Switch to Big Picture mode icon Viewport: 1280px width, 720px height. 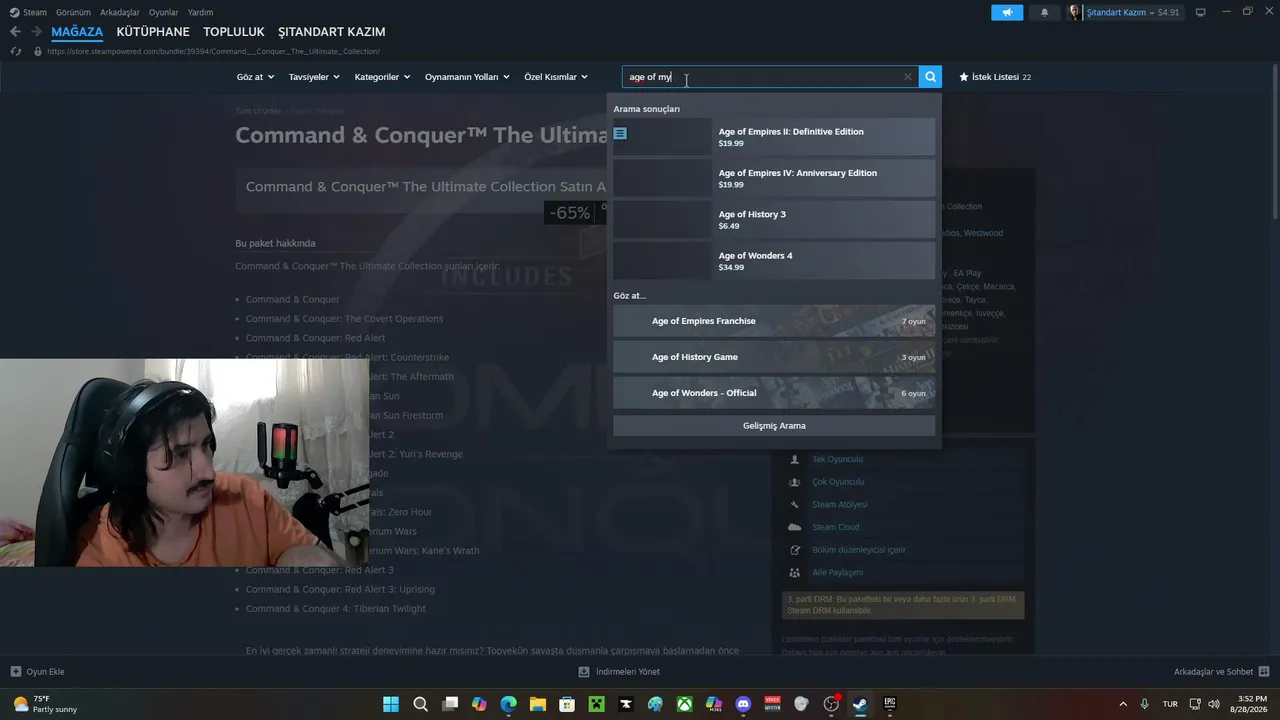click(1201, 12)
